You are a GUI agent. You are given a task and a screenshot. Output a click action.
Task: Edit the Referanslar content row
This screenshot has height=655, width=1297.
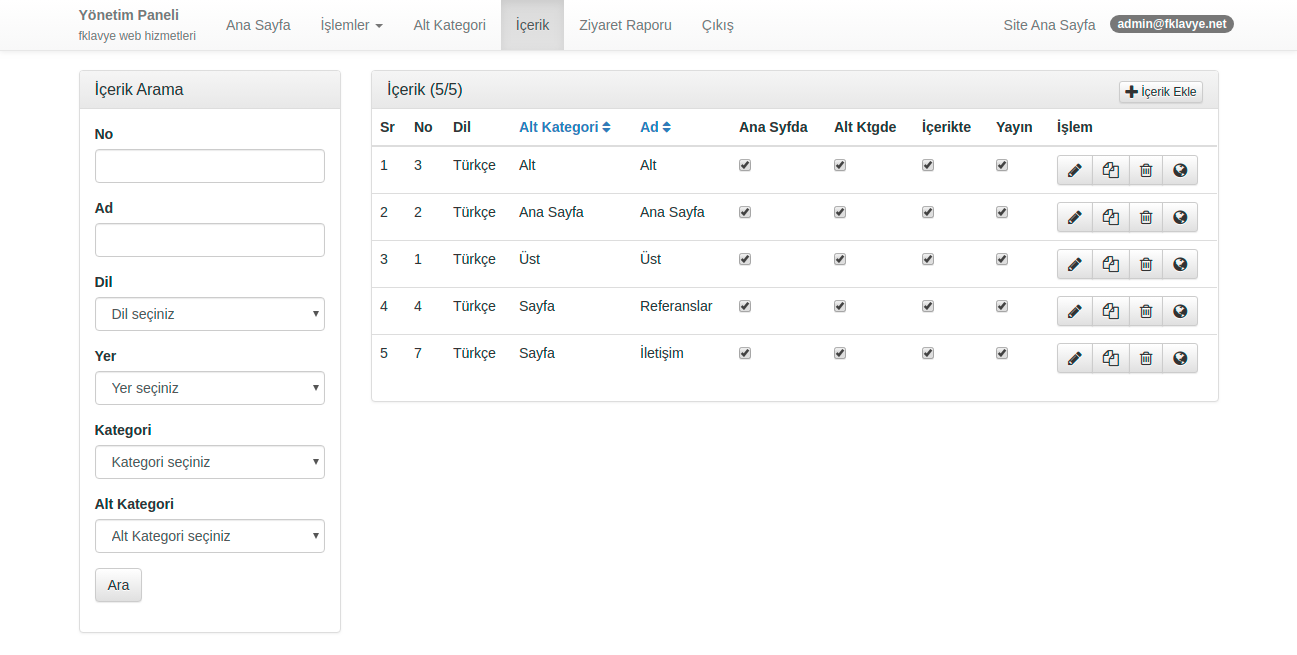tap(1075, 311)
